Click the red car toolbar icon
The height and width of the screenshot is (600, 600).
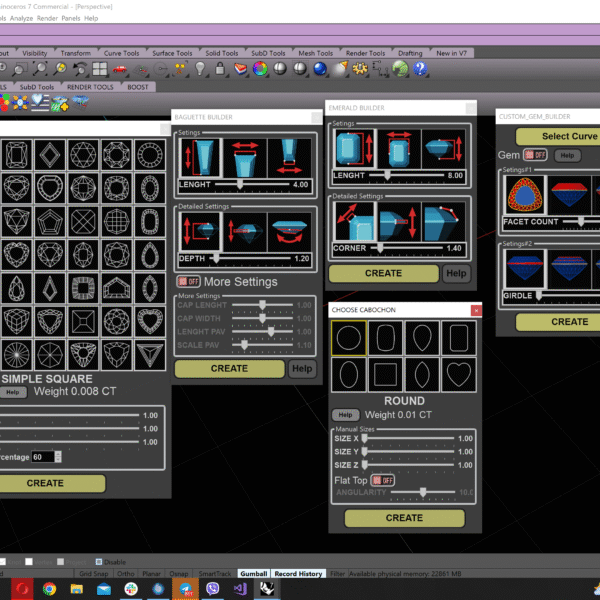(x=120, y=69)
